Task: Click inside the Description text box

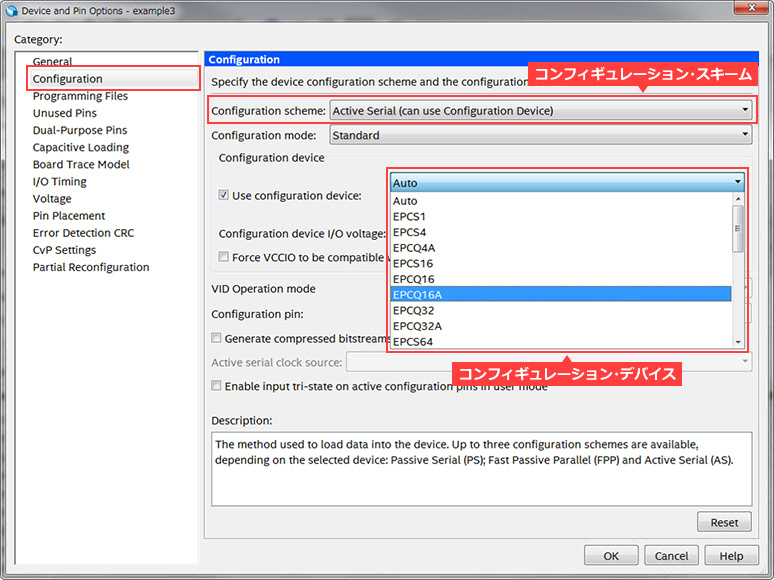Action: coord(482,469)
